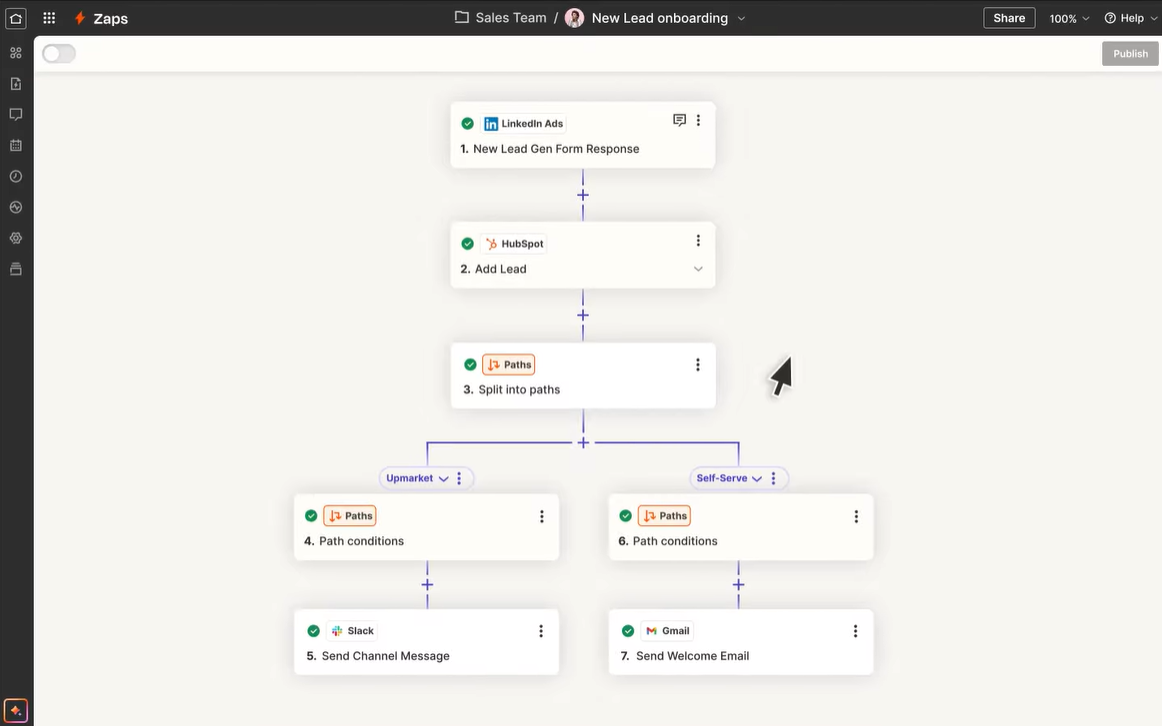
Task: Click the green check on the Slack step
Action: pyautogui.click(x=313, y=630)
